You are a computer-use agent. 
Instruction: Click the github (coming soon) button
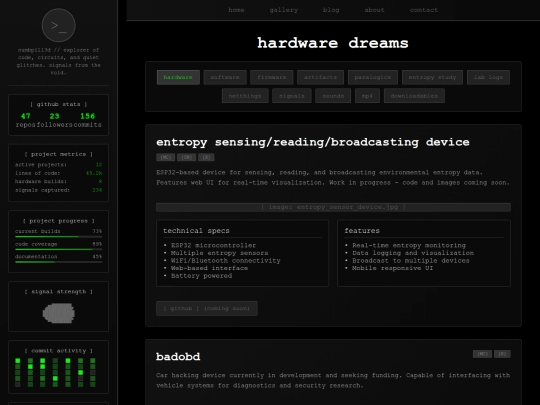[207, 308]
